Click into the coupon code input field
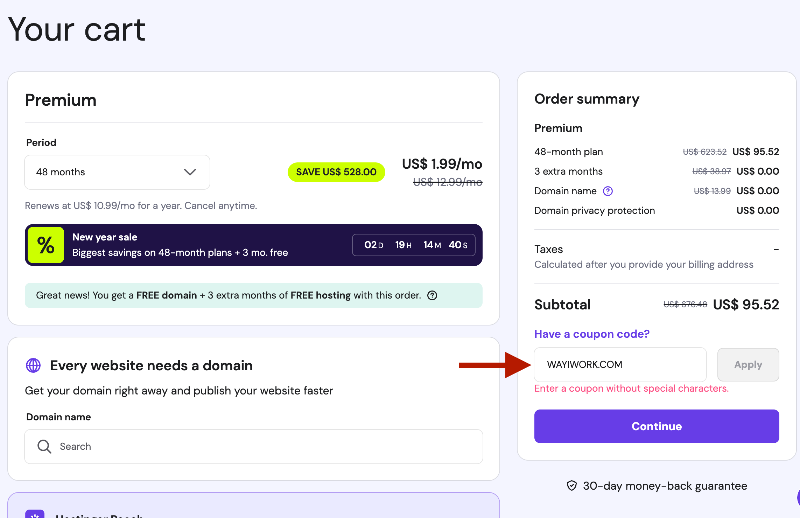 pyautogui.click(x=620, y=365)
